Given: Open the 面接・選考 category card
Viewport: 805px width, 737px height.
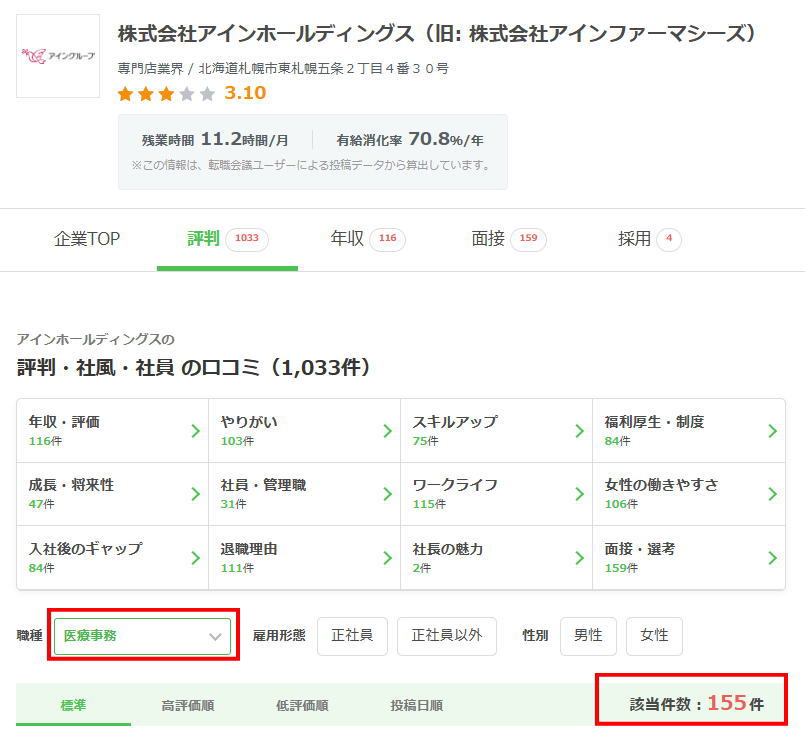Looking at the screenshot, I should pos(689,557).
